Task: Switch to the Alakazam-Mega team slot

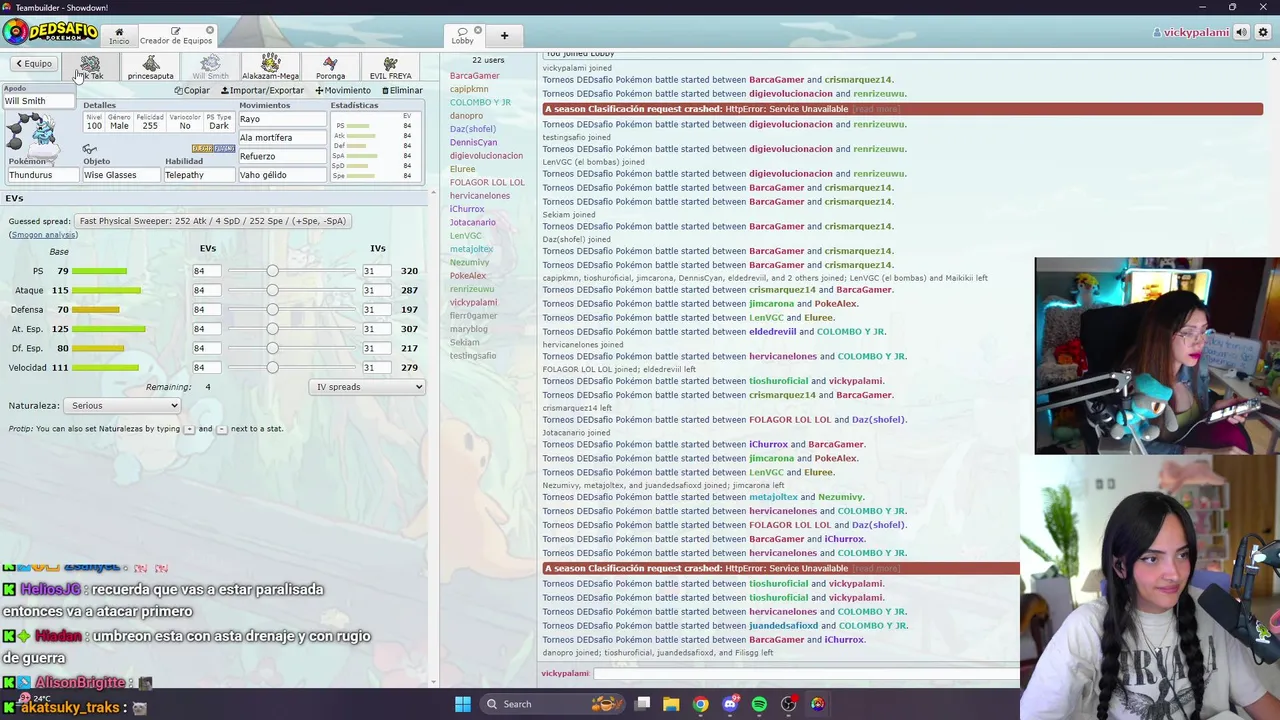Action: click(x=270, y=67)
